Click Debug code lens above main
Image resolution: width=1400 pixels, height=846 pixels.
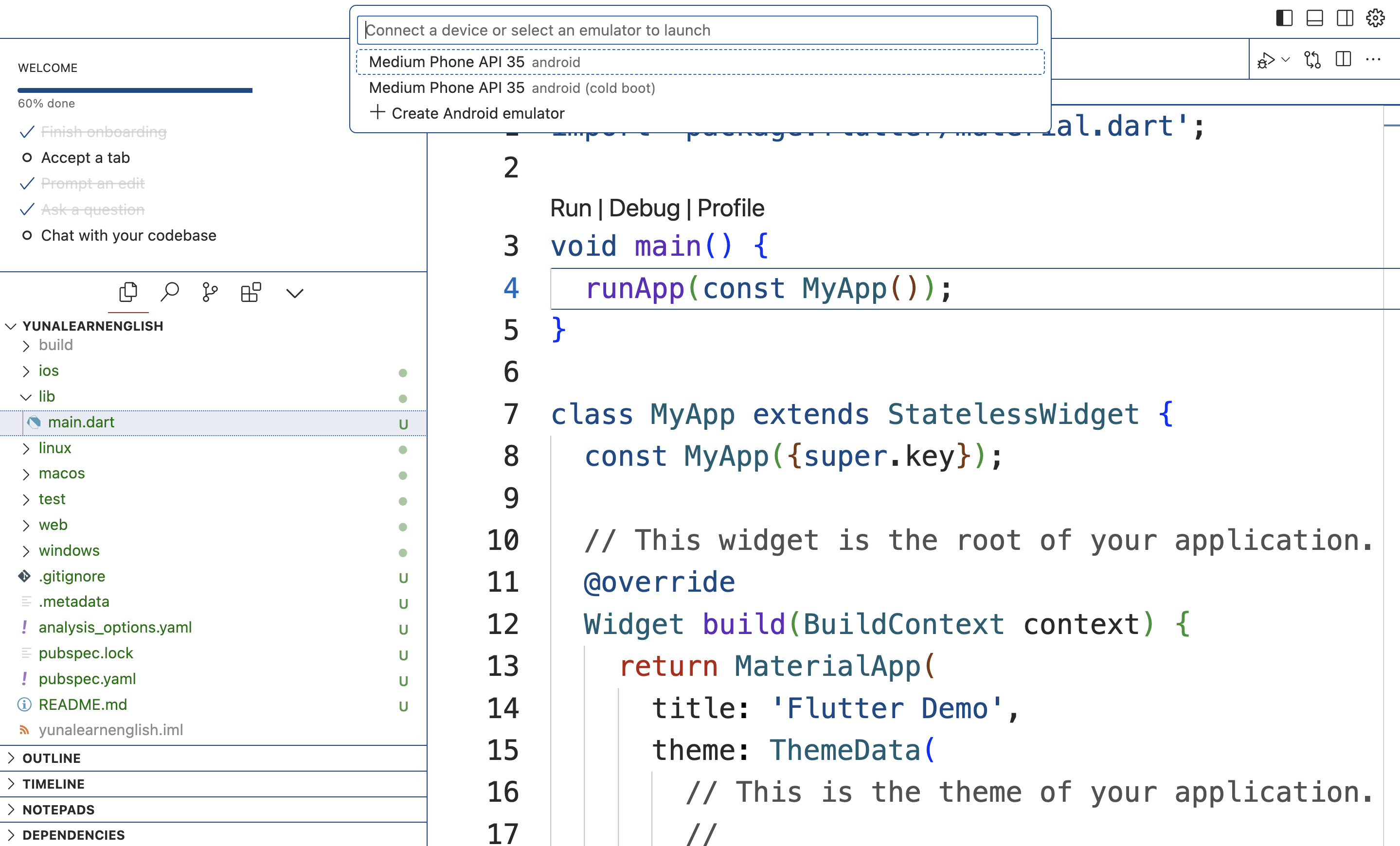644,209
